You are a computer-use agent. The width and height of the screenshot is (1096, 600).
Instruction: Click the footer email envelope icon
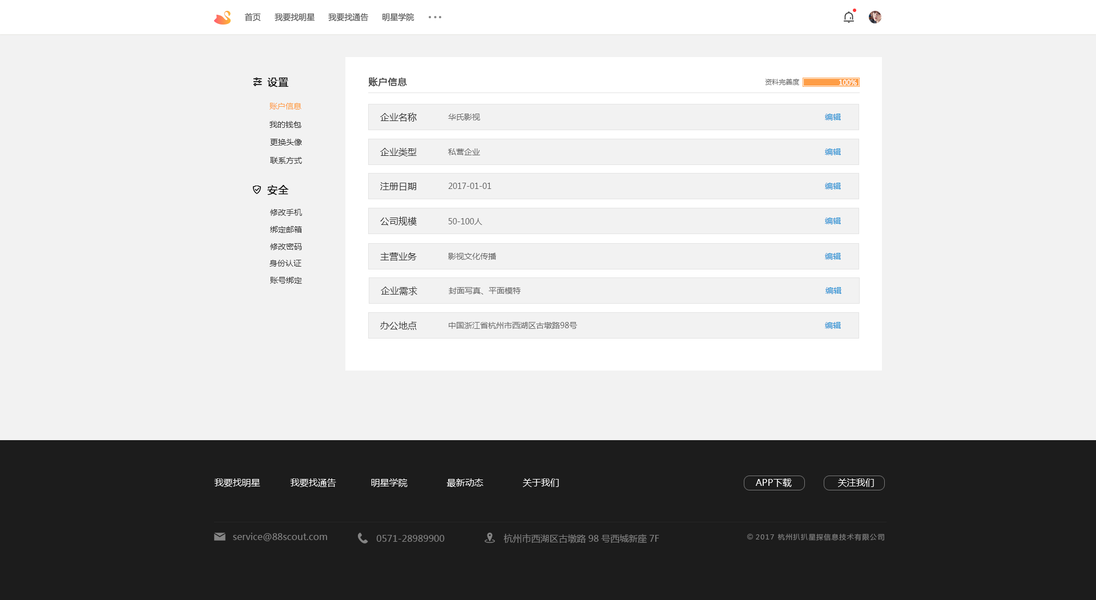click(x=219, y=536)
